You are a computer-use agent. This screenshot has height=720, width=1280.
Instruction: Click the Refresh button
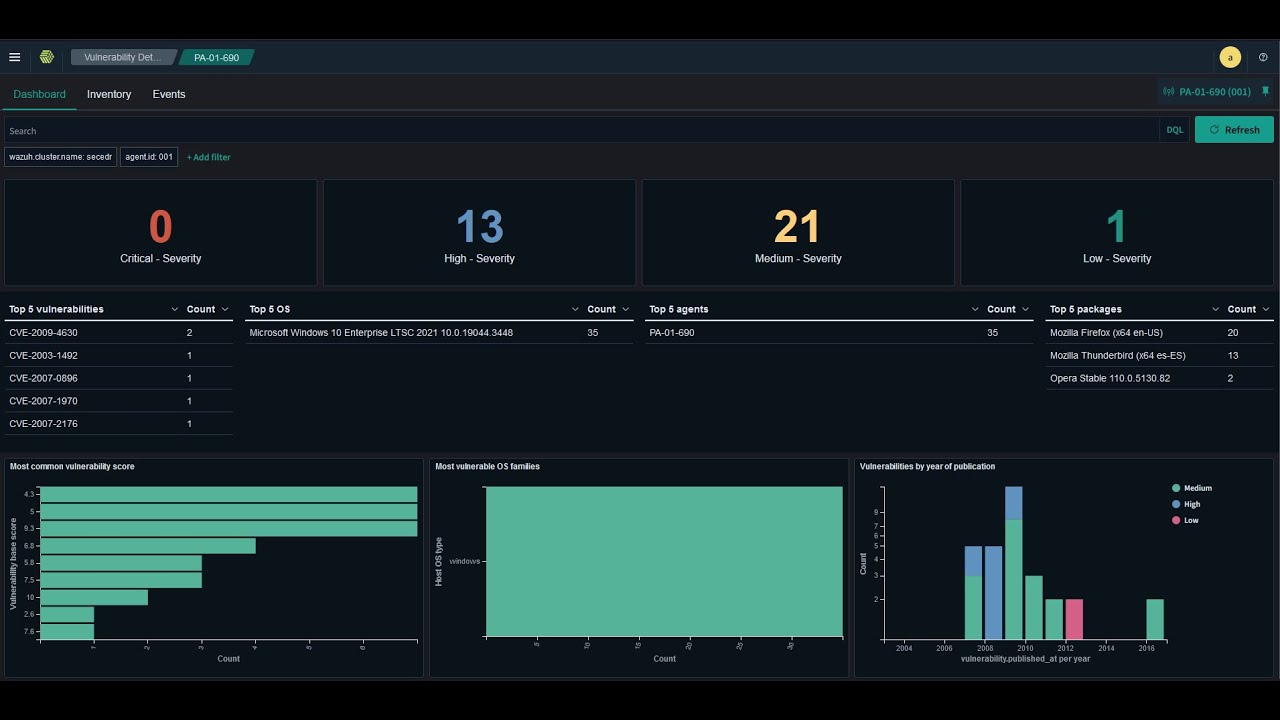tap(1234, 130)
